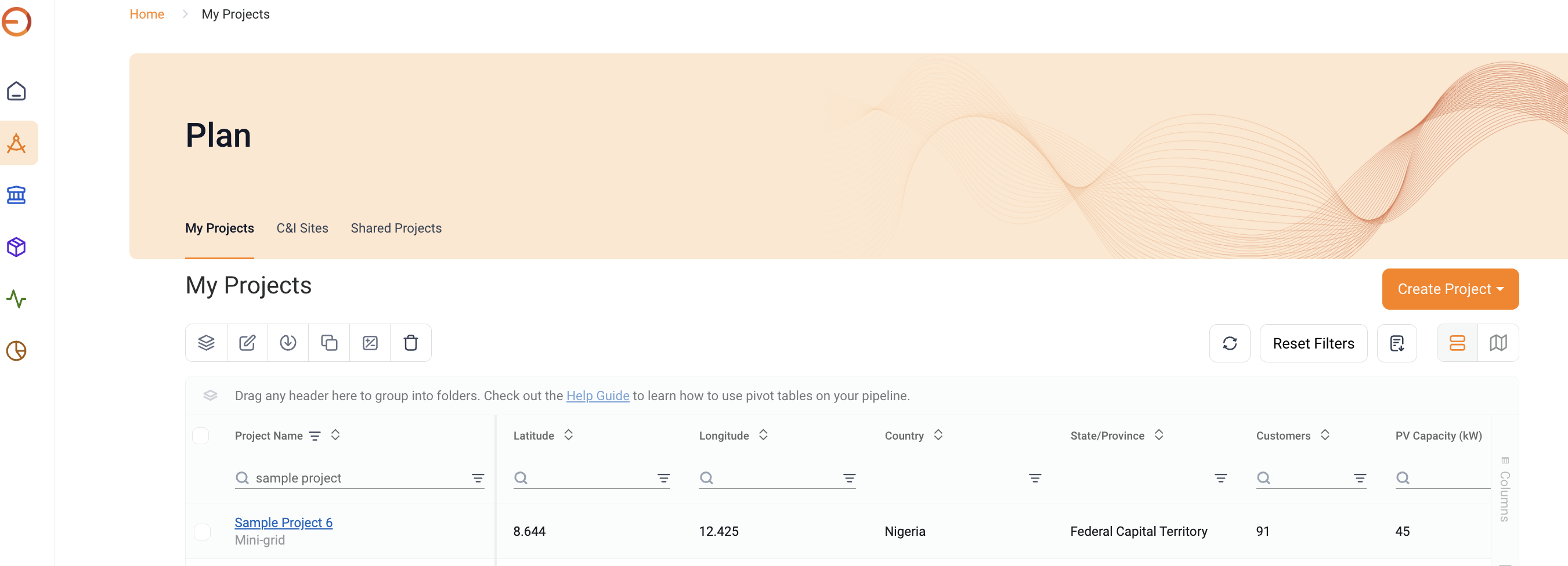Click the trash delete icon in toolbar
1568x566 pixels.
coord(411,343)
